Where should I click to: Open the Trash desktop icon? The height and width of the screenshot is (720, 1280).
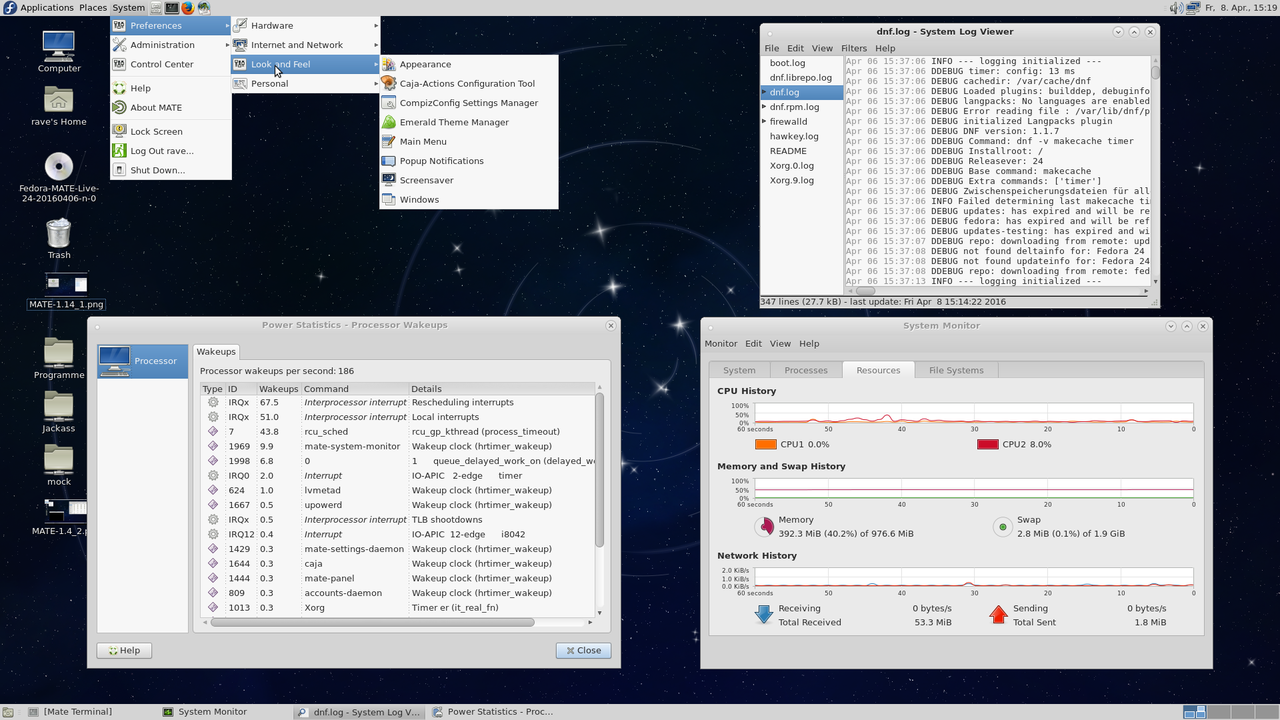pyautogui.click(x=59, y=234)
